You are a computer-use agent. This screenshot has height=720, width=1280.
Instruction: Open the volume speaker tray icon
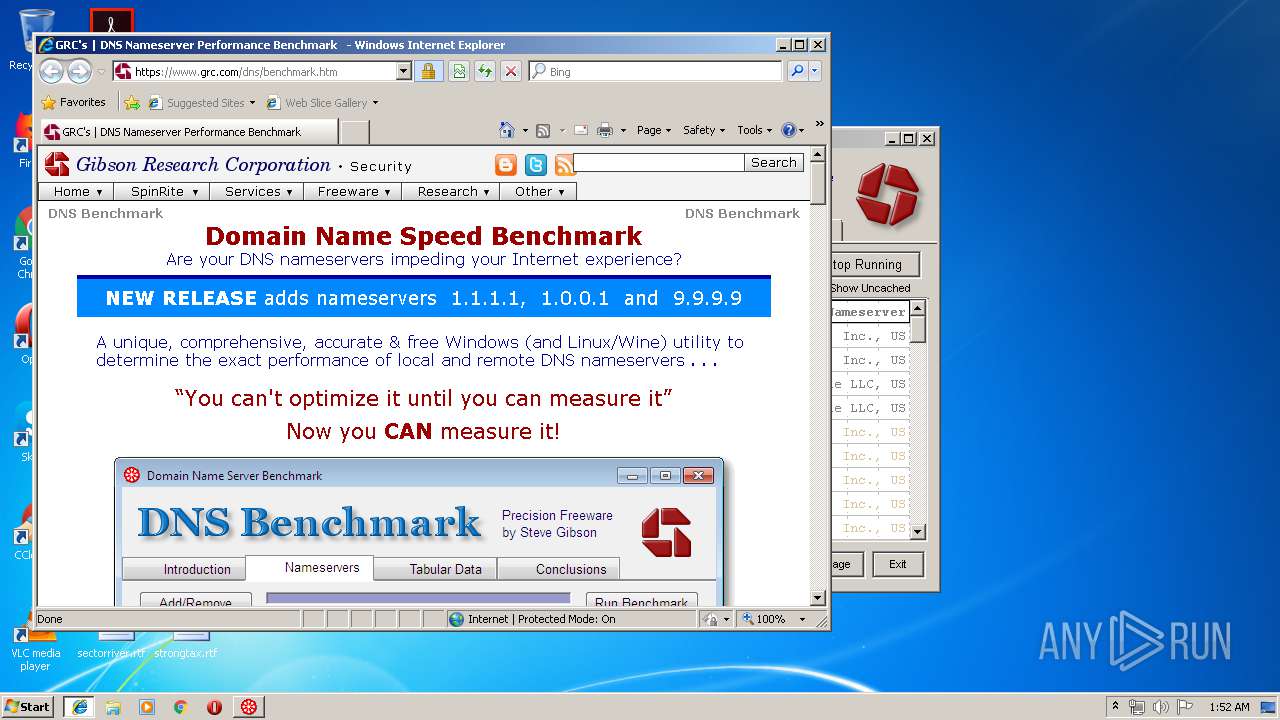(1160, 707)
